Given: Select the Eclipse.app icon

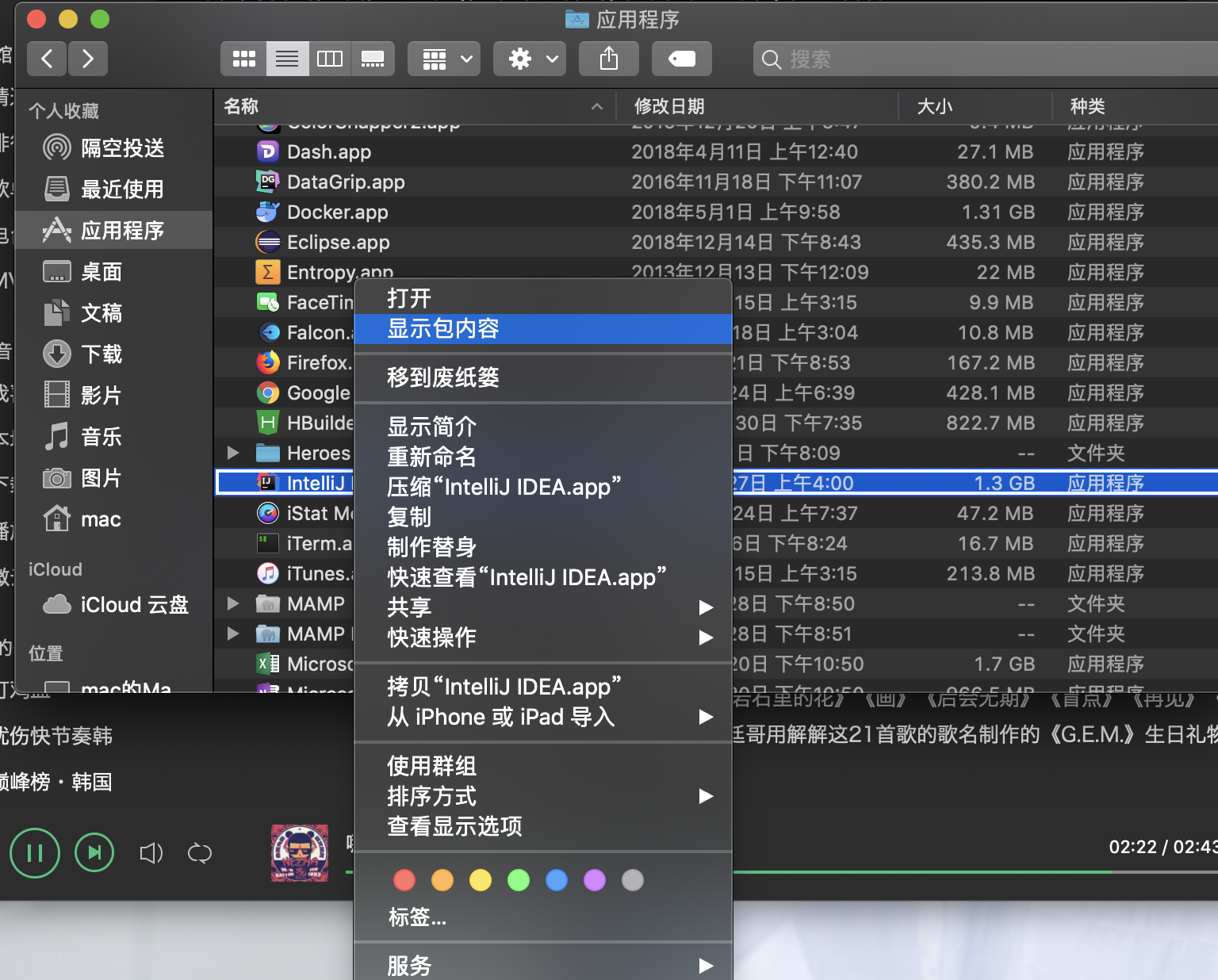Looking at the screenshot, I should point(268,242).
